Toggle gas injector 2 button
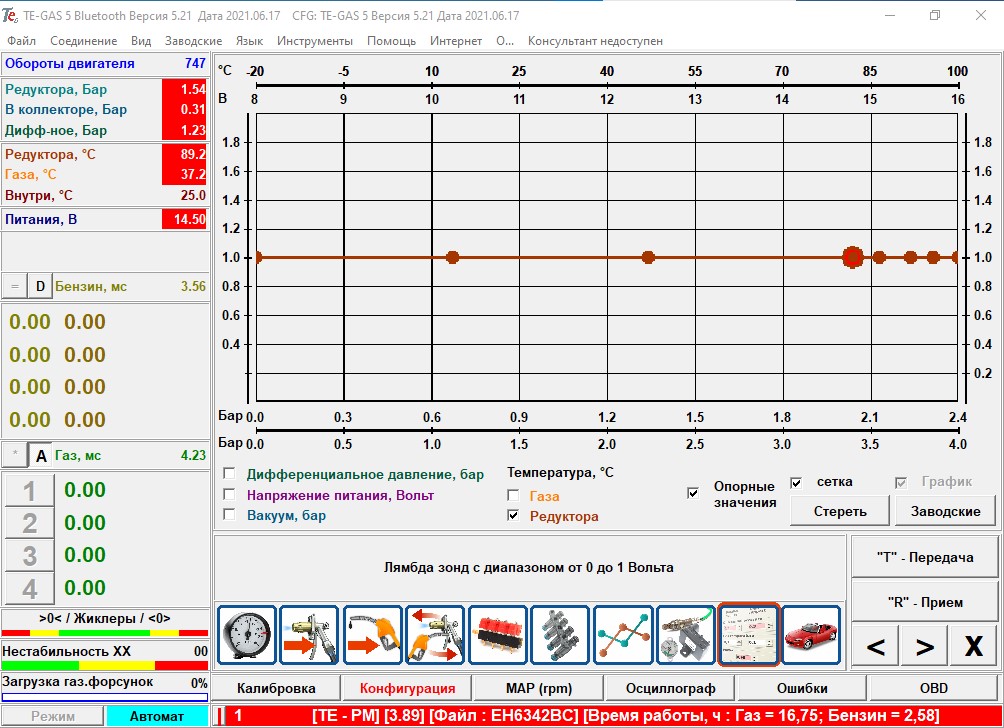Viewport: 1004px width, 728px height. [x=29, y=523]
